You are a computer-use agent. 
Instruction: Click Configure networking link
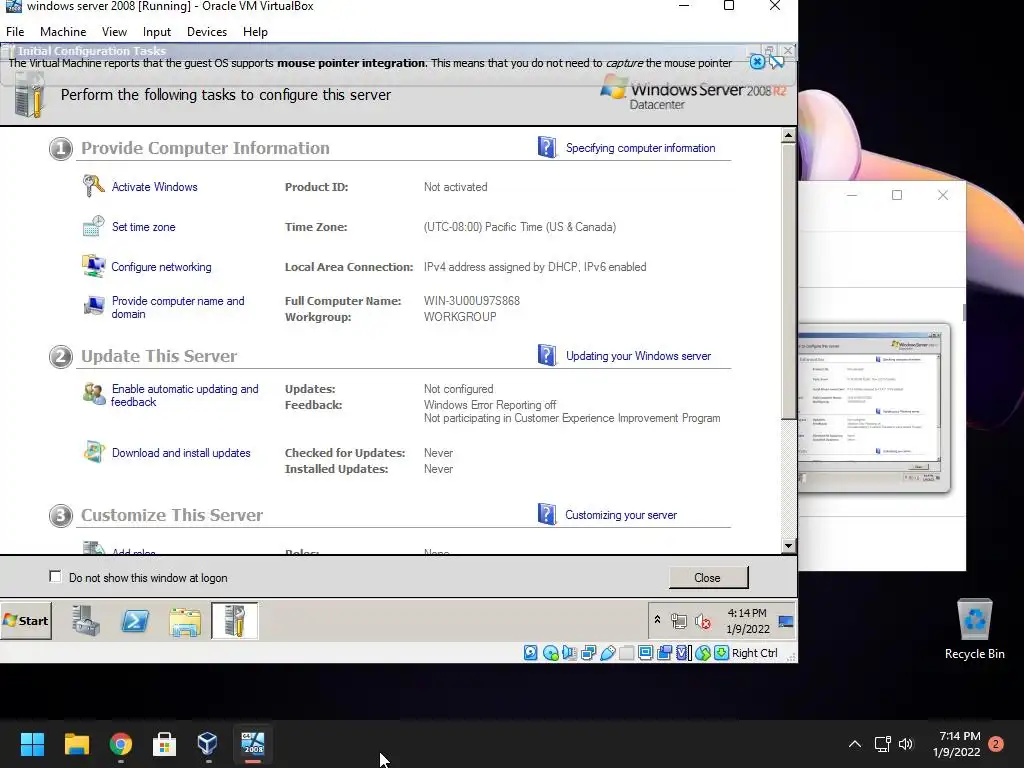click(161, 266)
